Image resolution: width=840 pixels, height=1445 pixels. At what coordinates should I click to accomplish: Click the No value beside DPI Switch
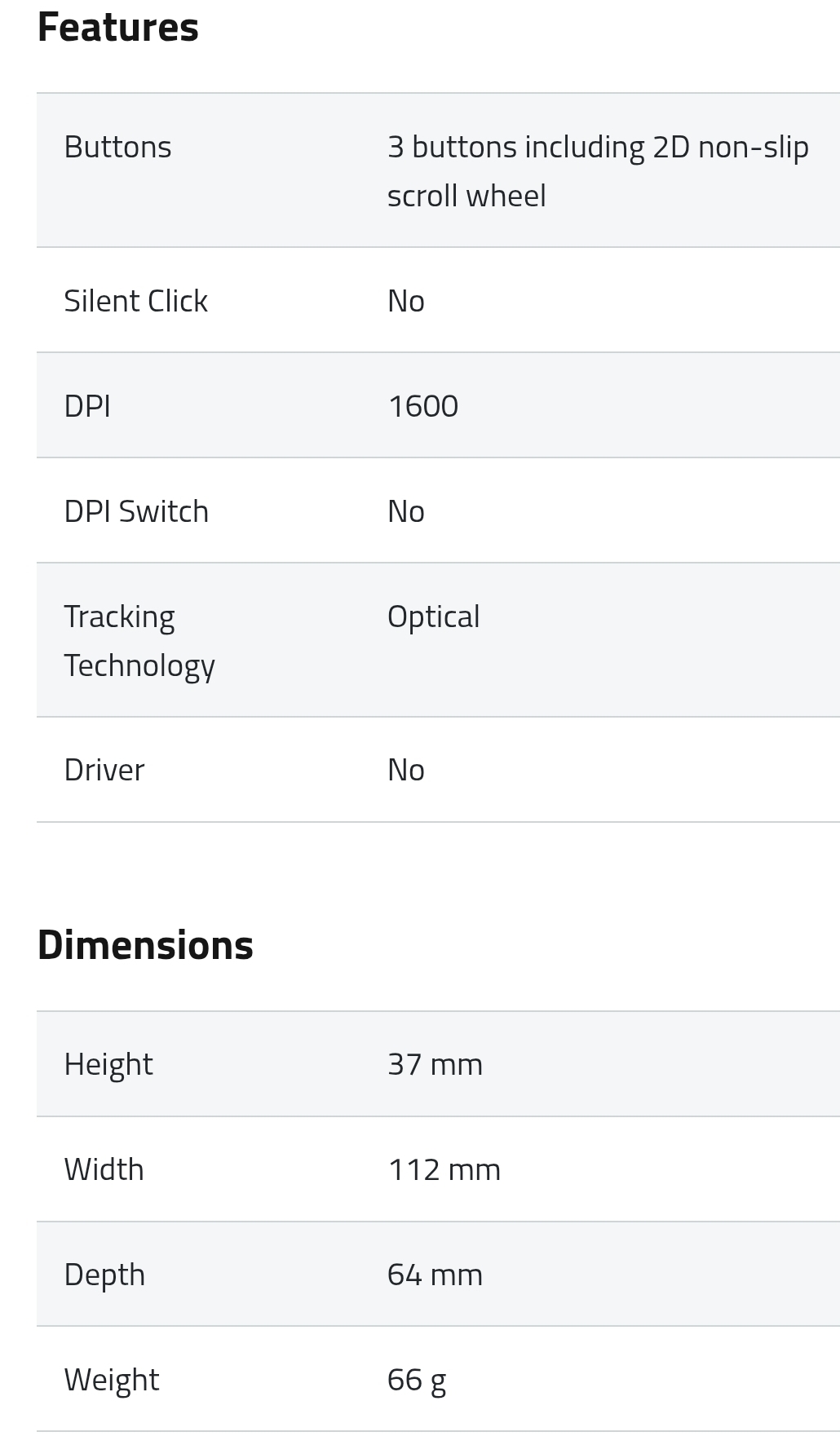(405, 511)
